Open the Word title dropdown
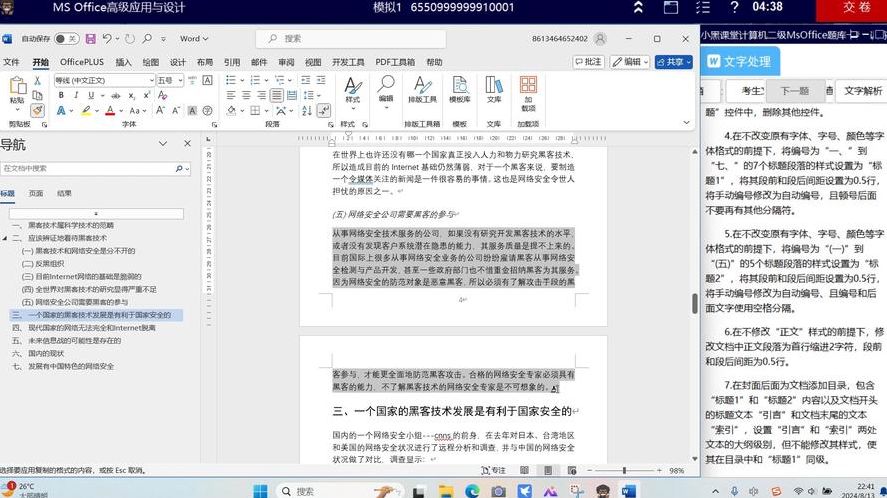This screenshot has height=498, width=887. pyautogui.click(x=194, y=38)
